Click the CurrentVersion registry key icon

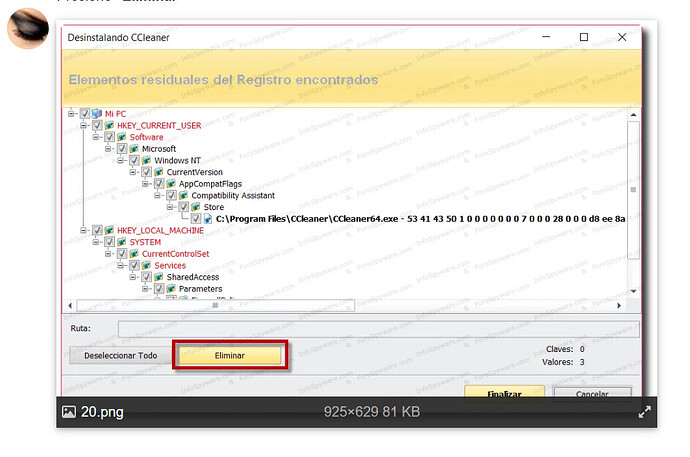(158, 172)
